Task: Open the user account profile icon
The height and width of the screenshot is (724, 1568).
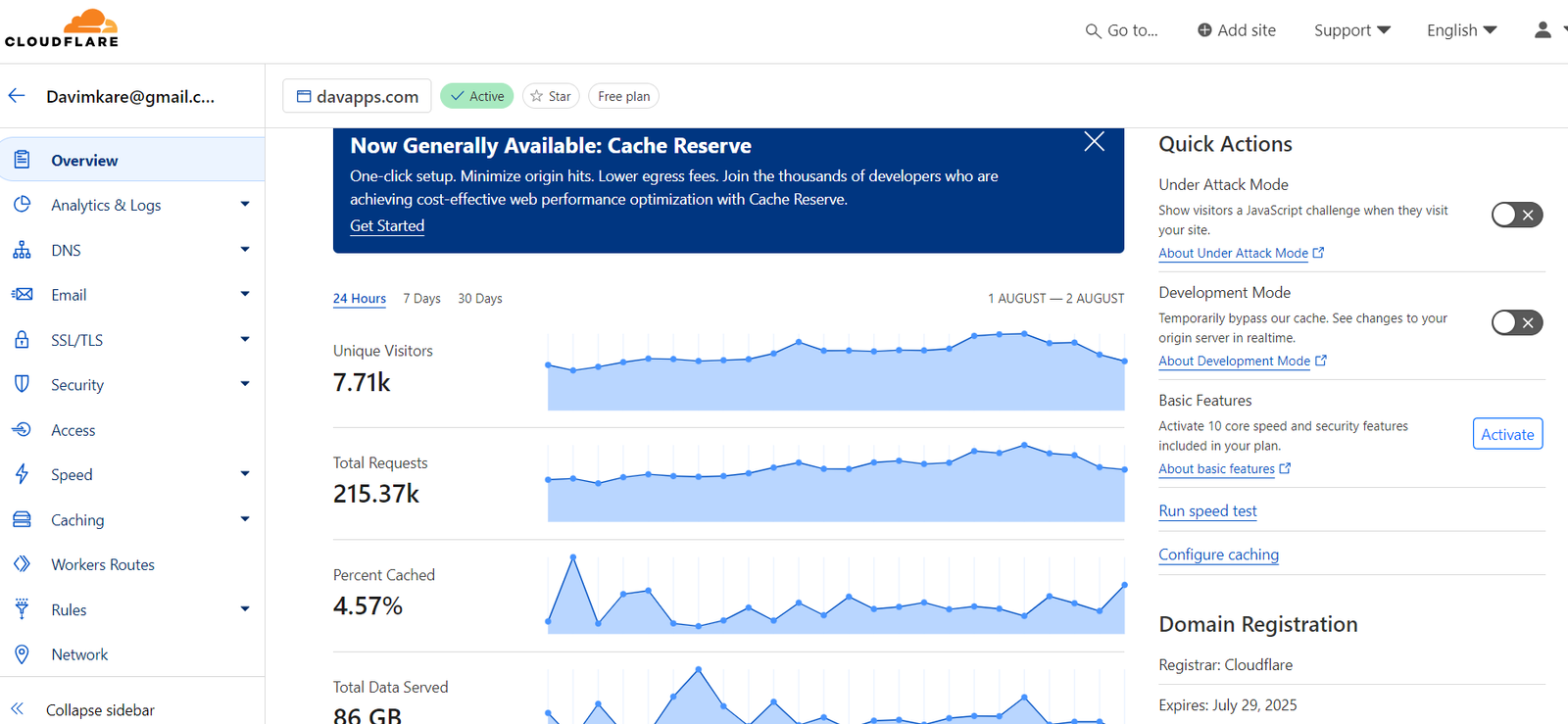Action: tap(1543, 30)
